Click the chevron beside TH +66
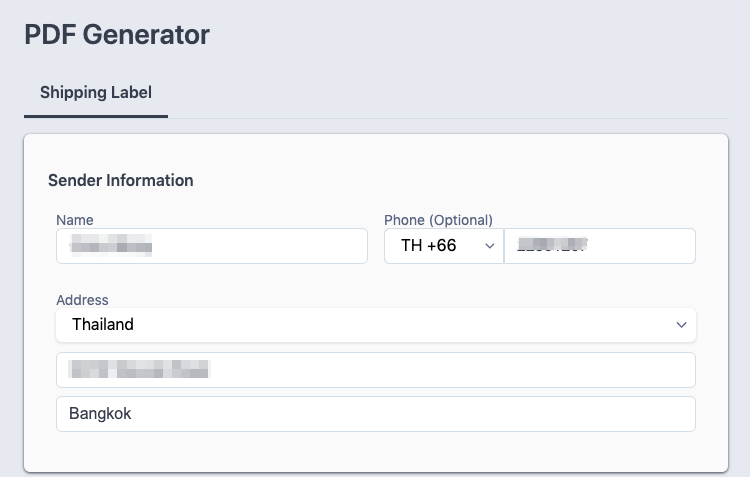The width and height of the screenshot is (750, 477). click(x=489, y=246)
